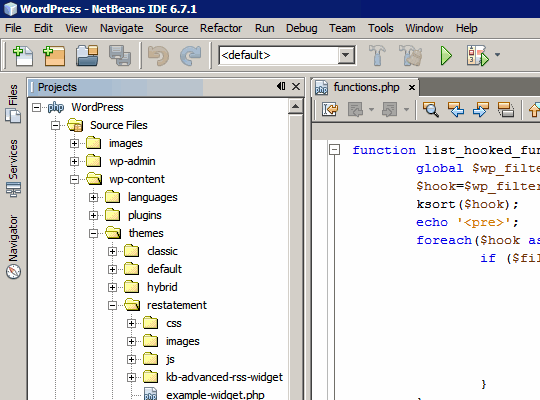This screenshot has height=400, width=540.
Task: Open the Source menu
Action: (x=172, y=28)
